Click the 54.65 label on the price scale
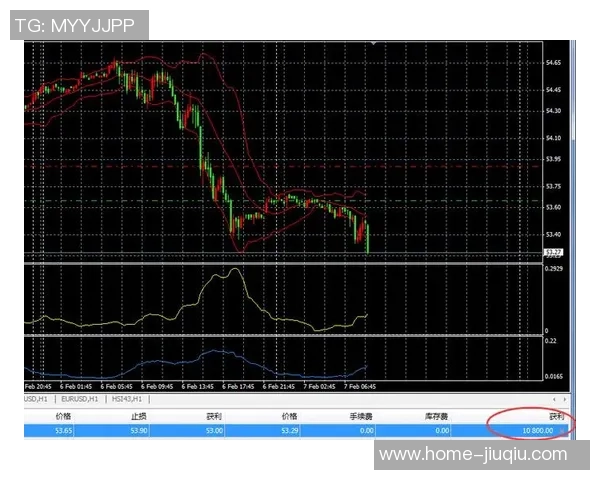 pos(553,63)
